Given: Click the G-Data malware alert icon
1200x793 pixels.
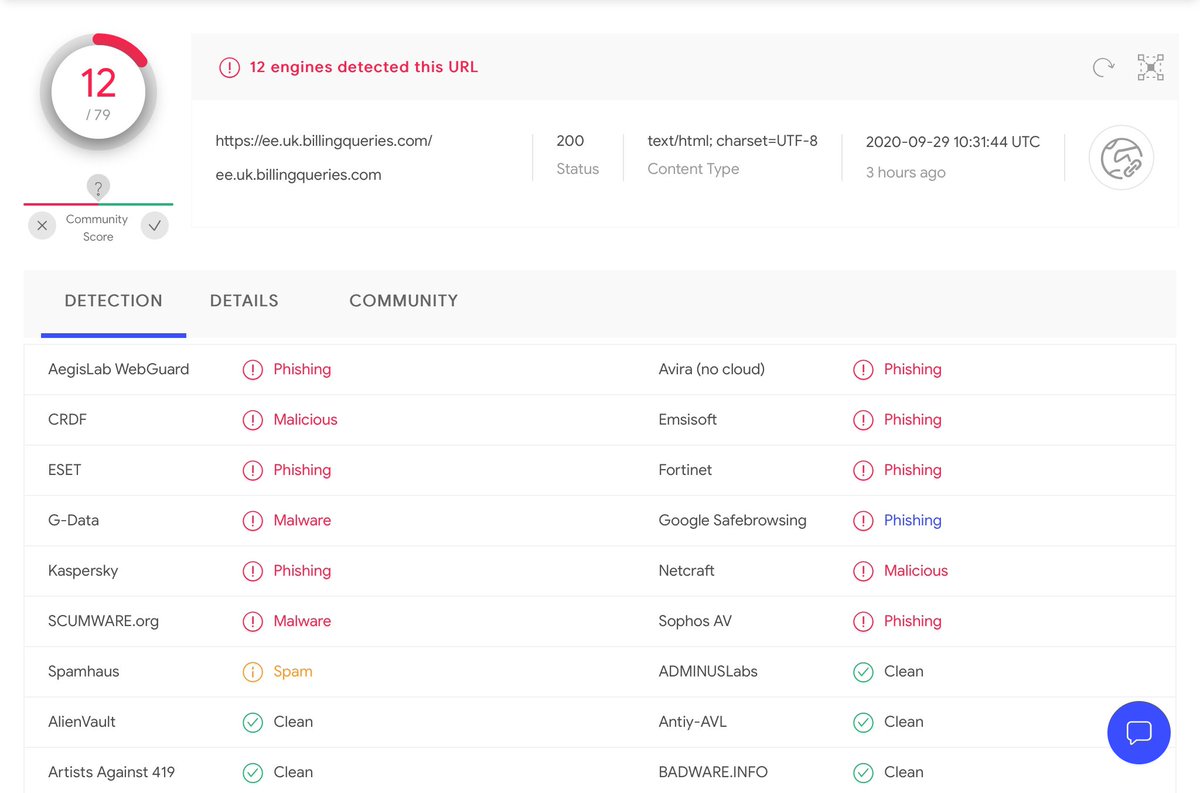Looking at the screenshot, I should (253, 521).
